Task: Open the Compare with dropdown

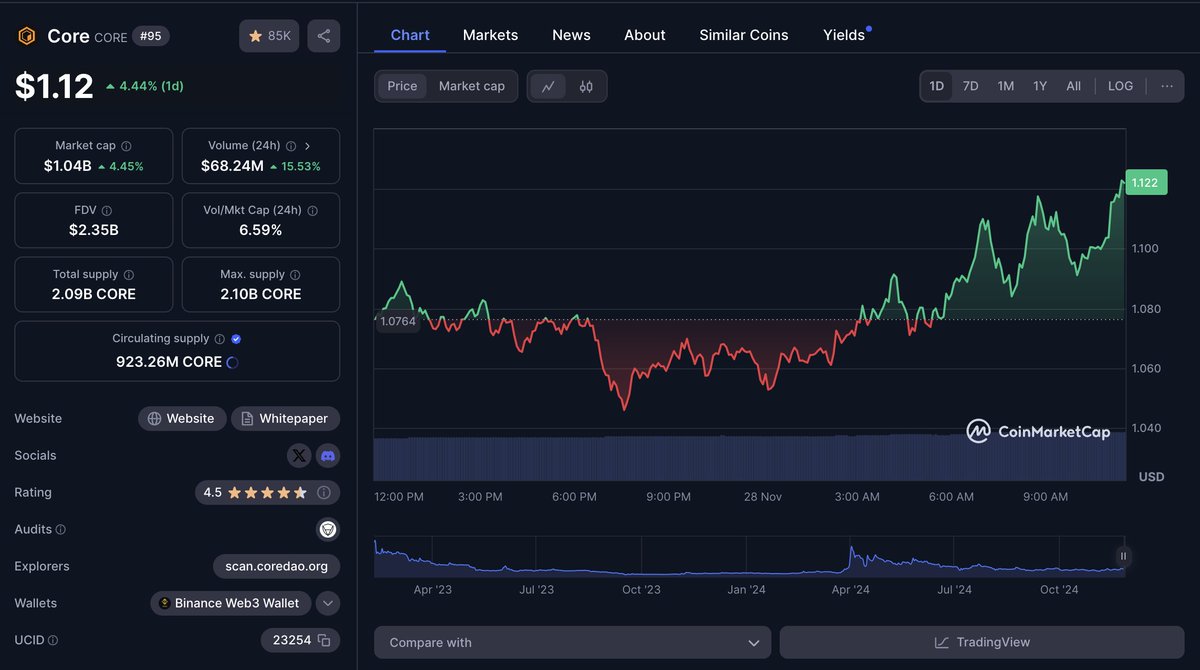Action: click(573, 642)
